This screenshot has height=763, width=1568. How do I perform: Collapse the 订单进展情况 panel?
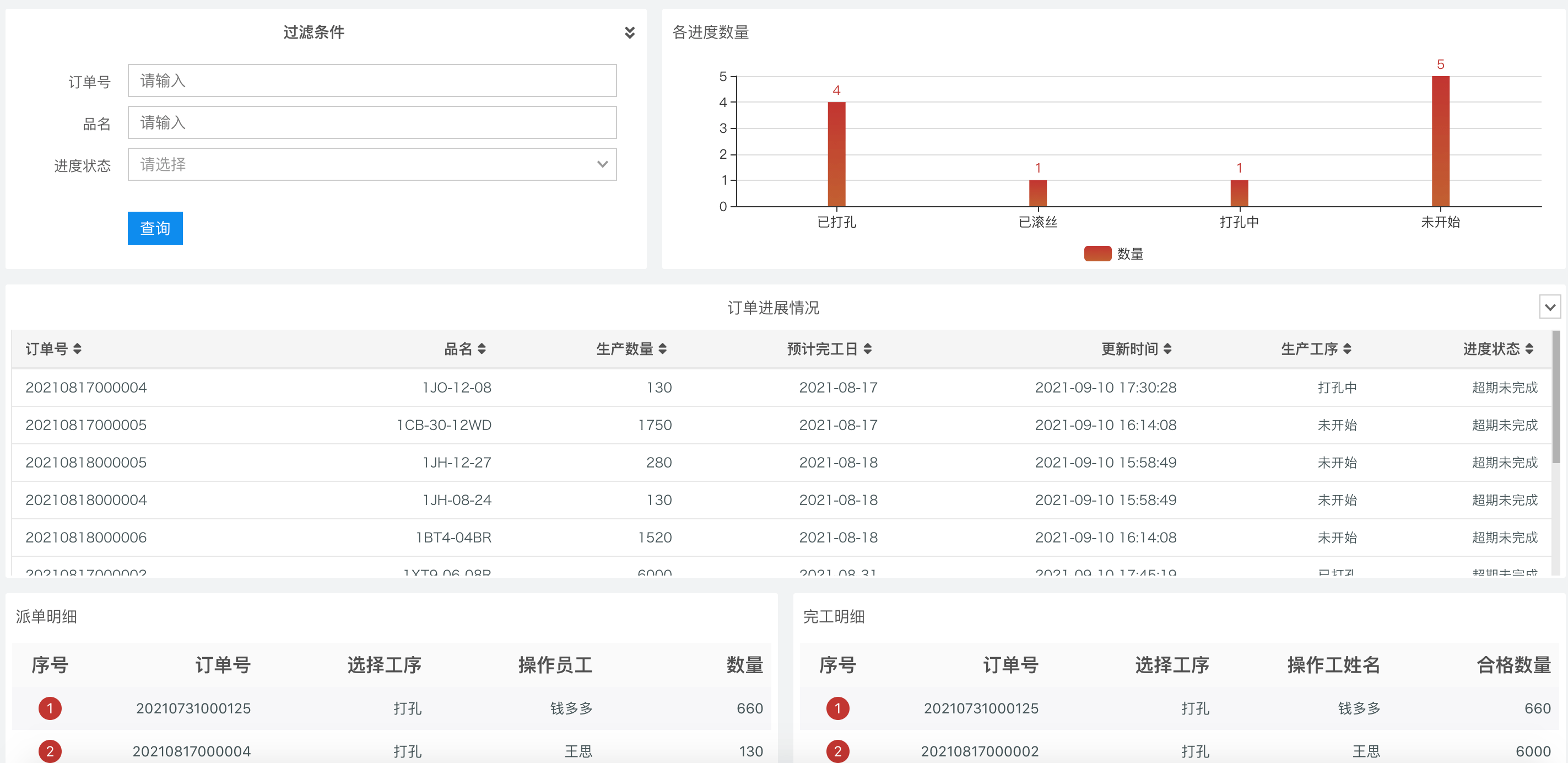coord(1549,308)
